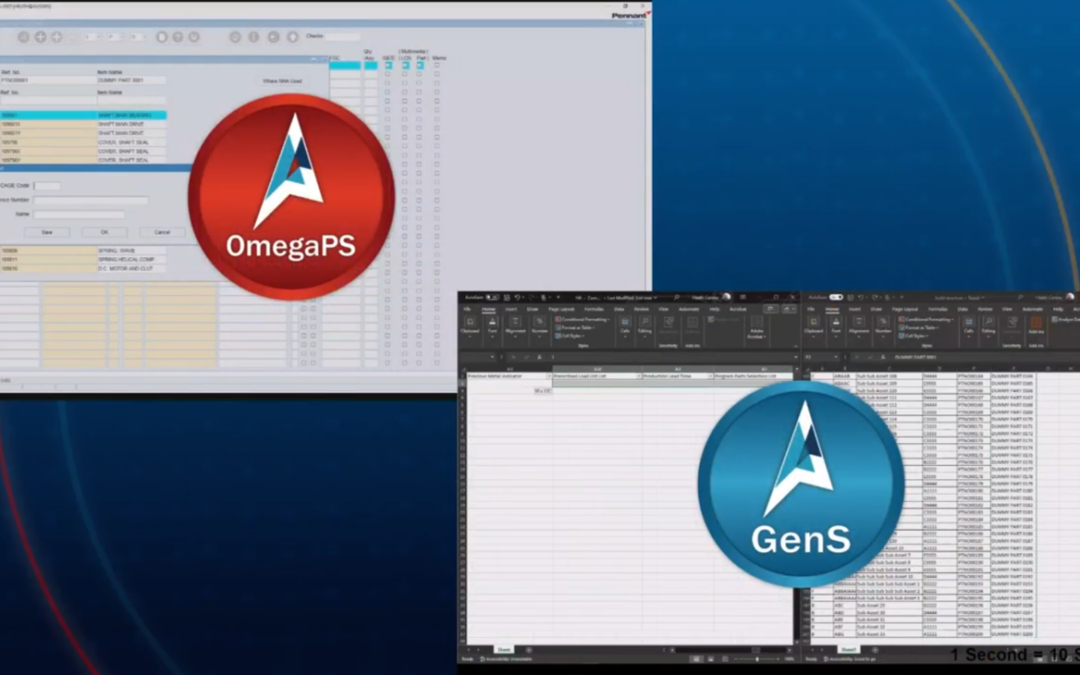1080x675 pixels.
Task: Open Format as Table dropdown in right Excel
Action: pos(920,328)
